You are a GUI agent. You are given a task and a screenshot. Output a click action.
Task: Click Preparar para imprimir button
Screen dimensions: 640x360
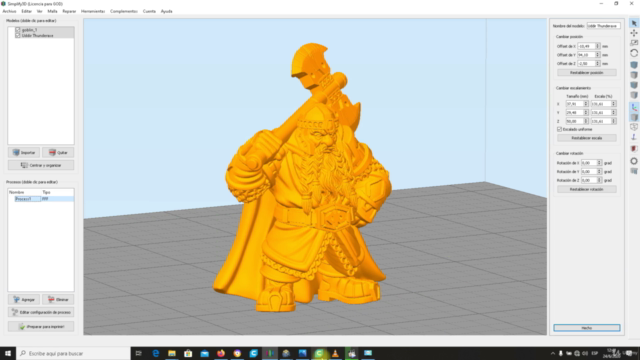pyautogui.click(x=41, y=327)
